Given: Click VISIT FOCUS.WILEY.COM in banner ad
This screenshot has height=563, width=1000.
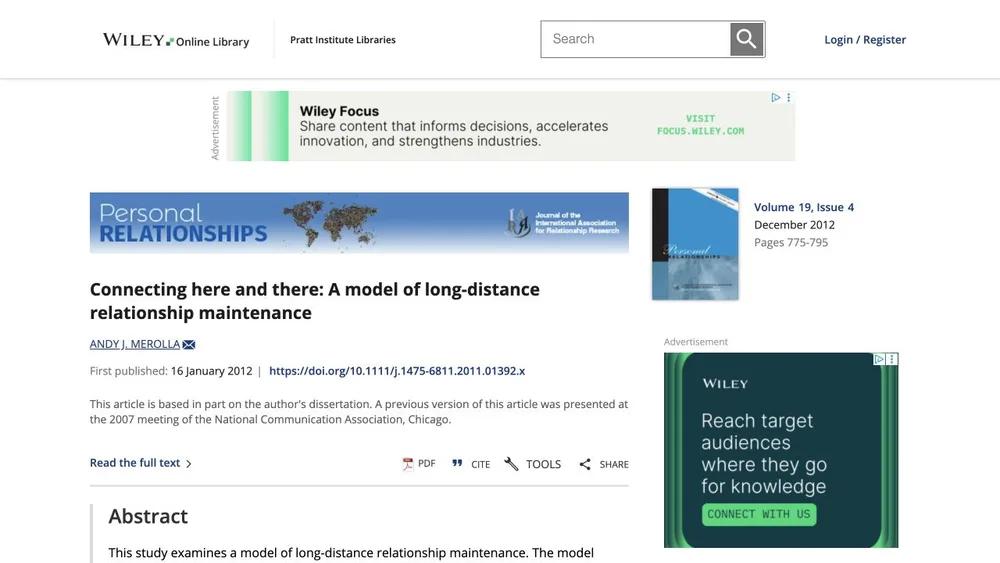Looking at the screenshot, I should pos(700,125).
